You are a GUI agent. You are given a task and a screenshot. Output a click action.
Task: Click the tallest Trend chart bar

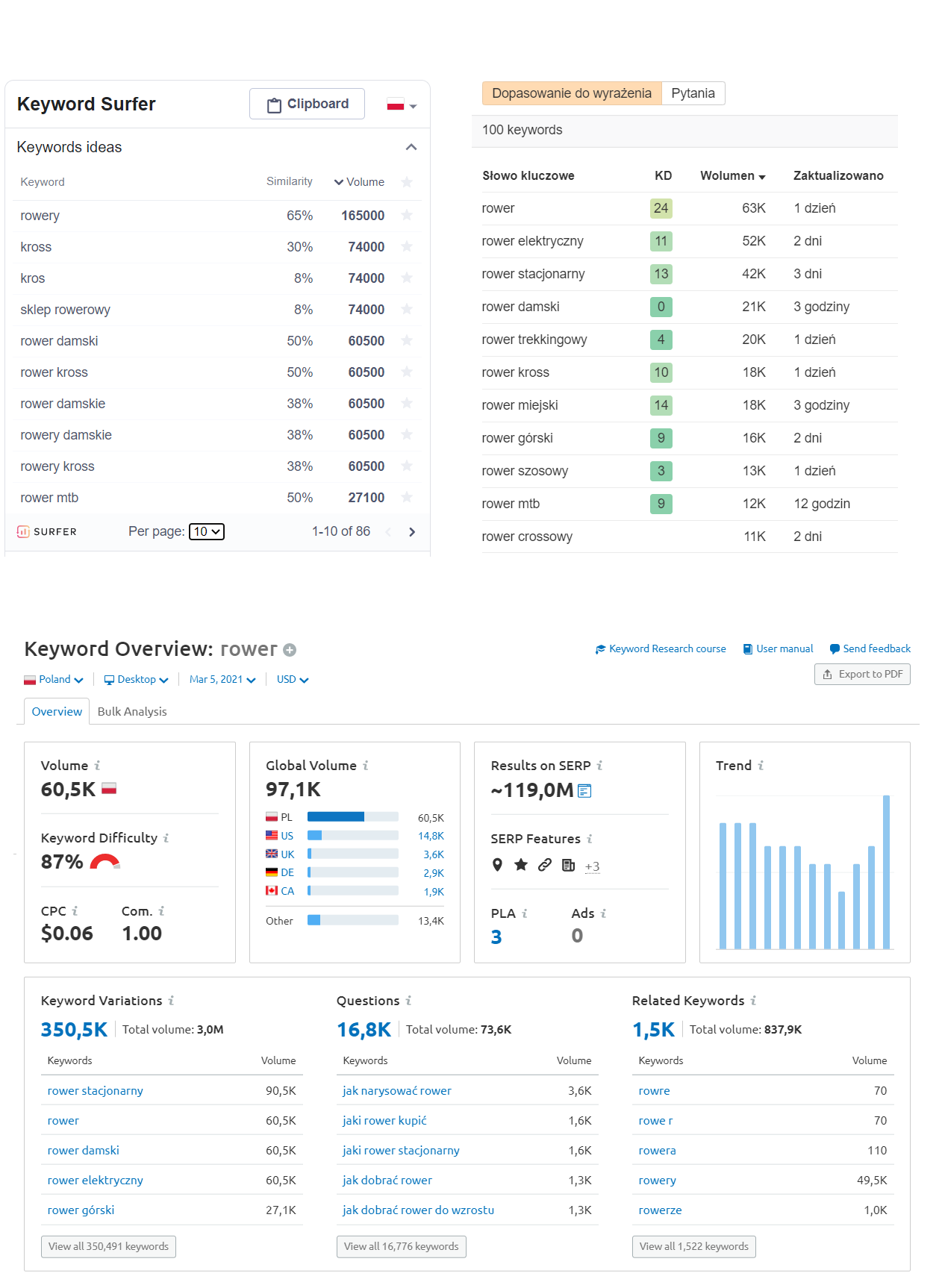click(886, 872)
